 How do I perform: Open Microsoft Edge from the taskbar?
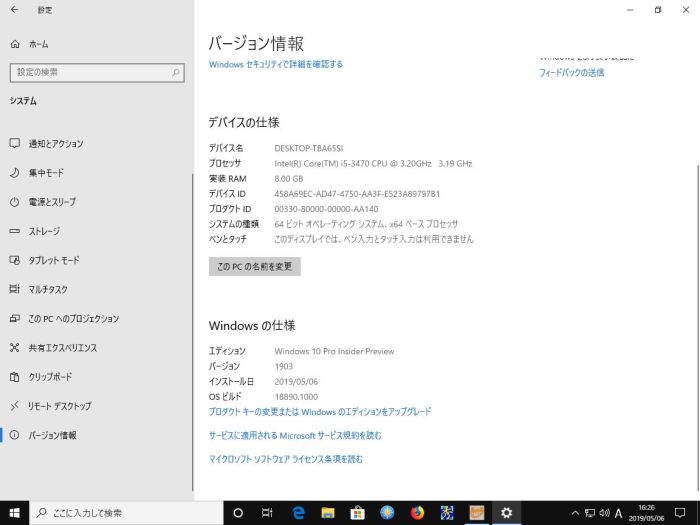[298, 513]
